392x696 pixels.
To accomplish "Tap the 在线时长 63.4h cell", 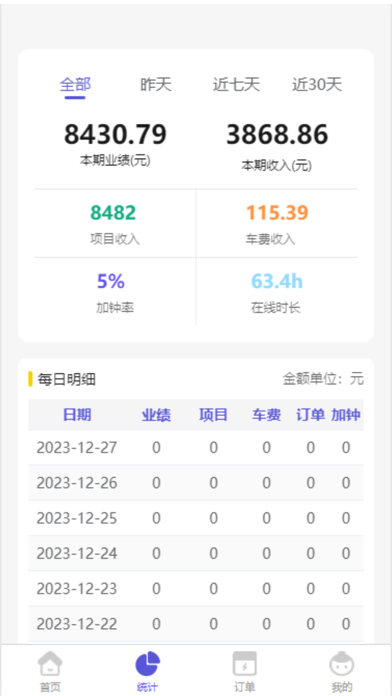I will (277, 292).
